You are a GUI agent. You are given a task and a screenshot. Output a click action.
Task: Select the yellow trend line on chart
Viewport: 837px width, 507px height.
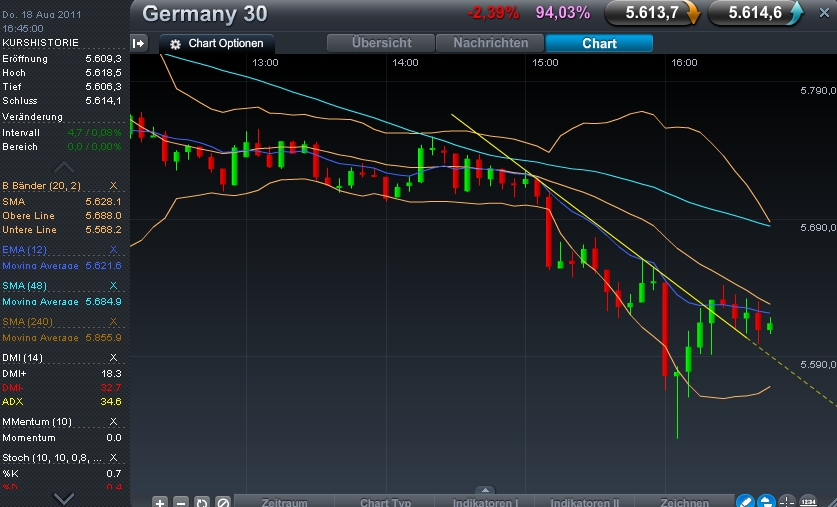598,226
